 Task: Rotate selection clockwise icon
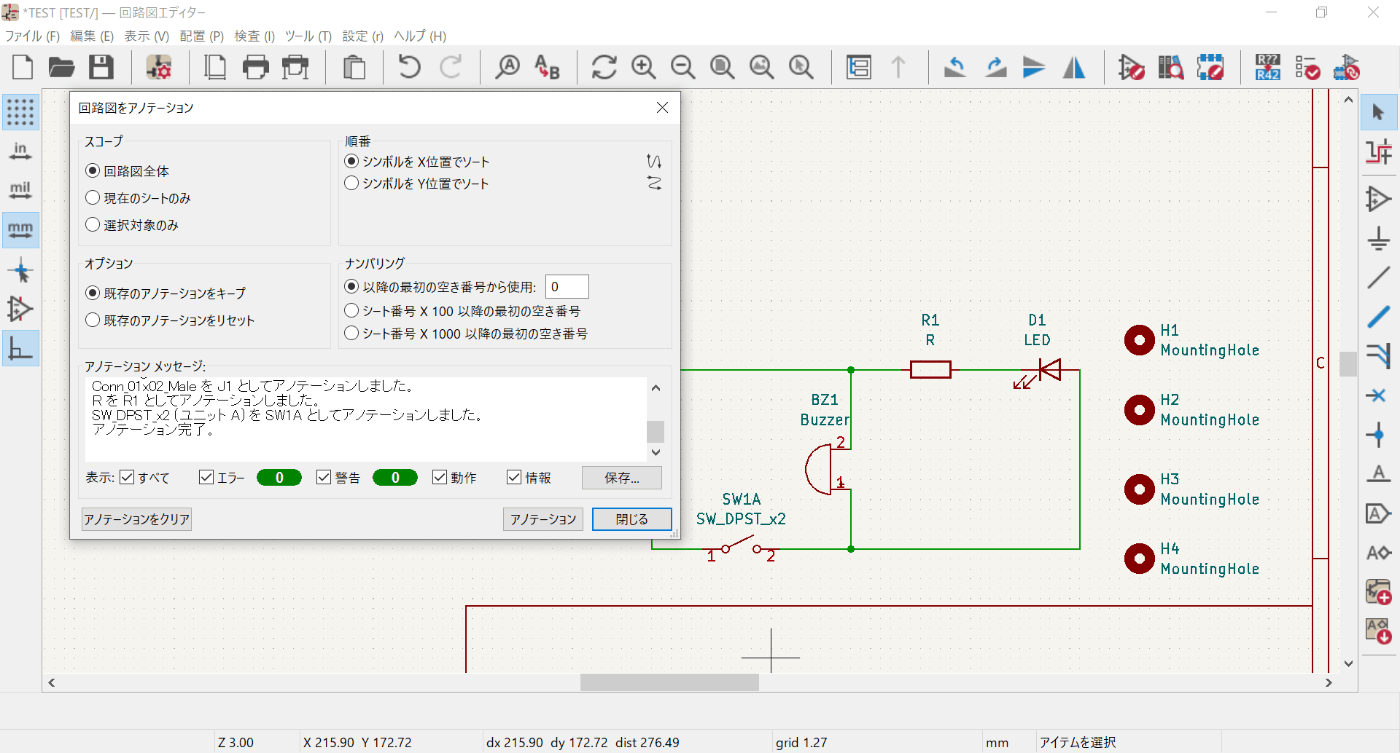pos(995,68)
